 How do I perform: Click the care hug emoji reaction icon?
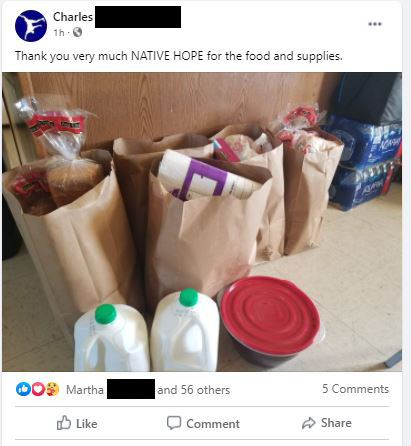tap(52, 389)
